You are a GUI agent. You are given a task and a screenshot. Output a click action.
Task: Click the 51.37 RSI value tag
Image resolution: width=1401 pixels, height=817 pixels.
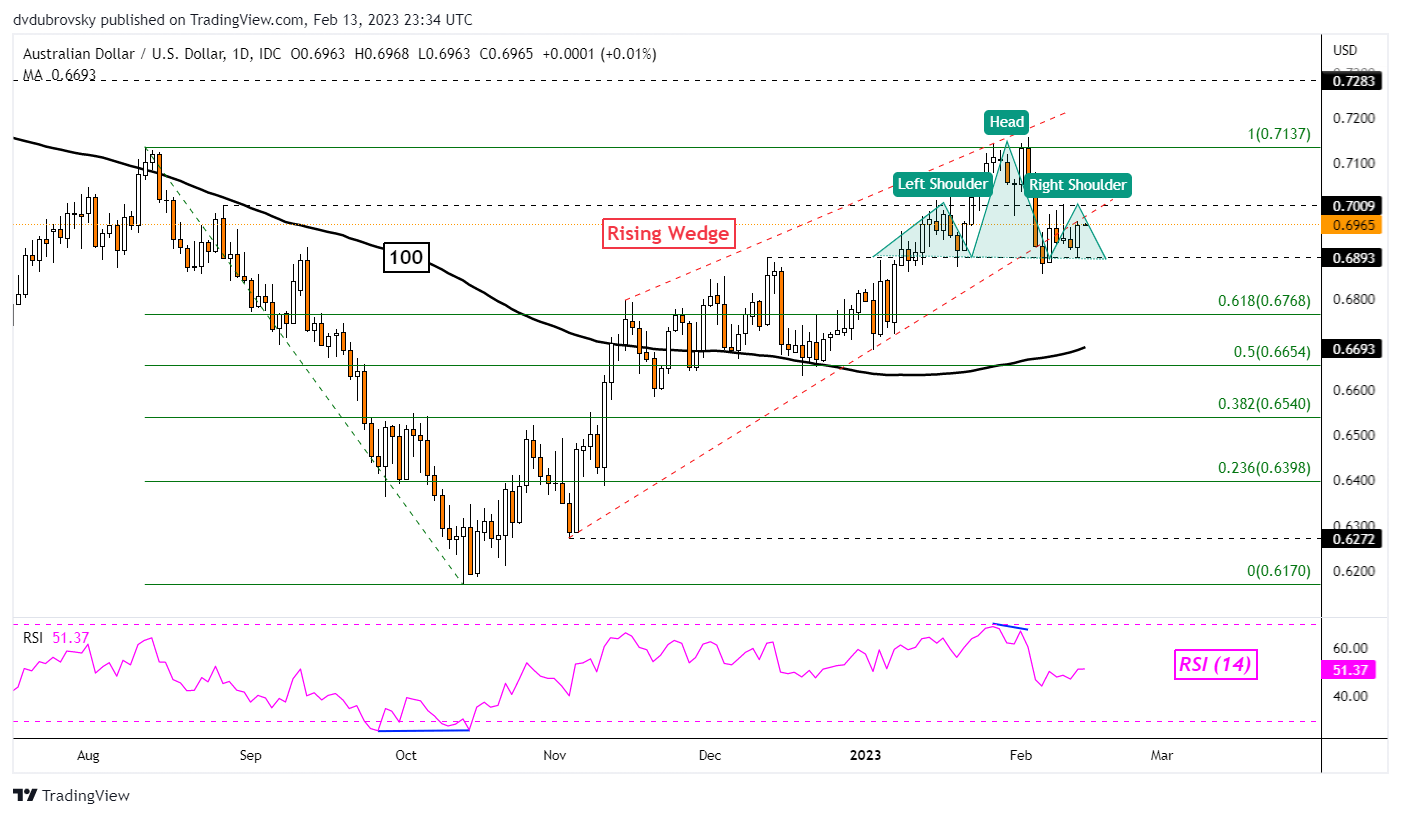[x=1351, y=669]
